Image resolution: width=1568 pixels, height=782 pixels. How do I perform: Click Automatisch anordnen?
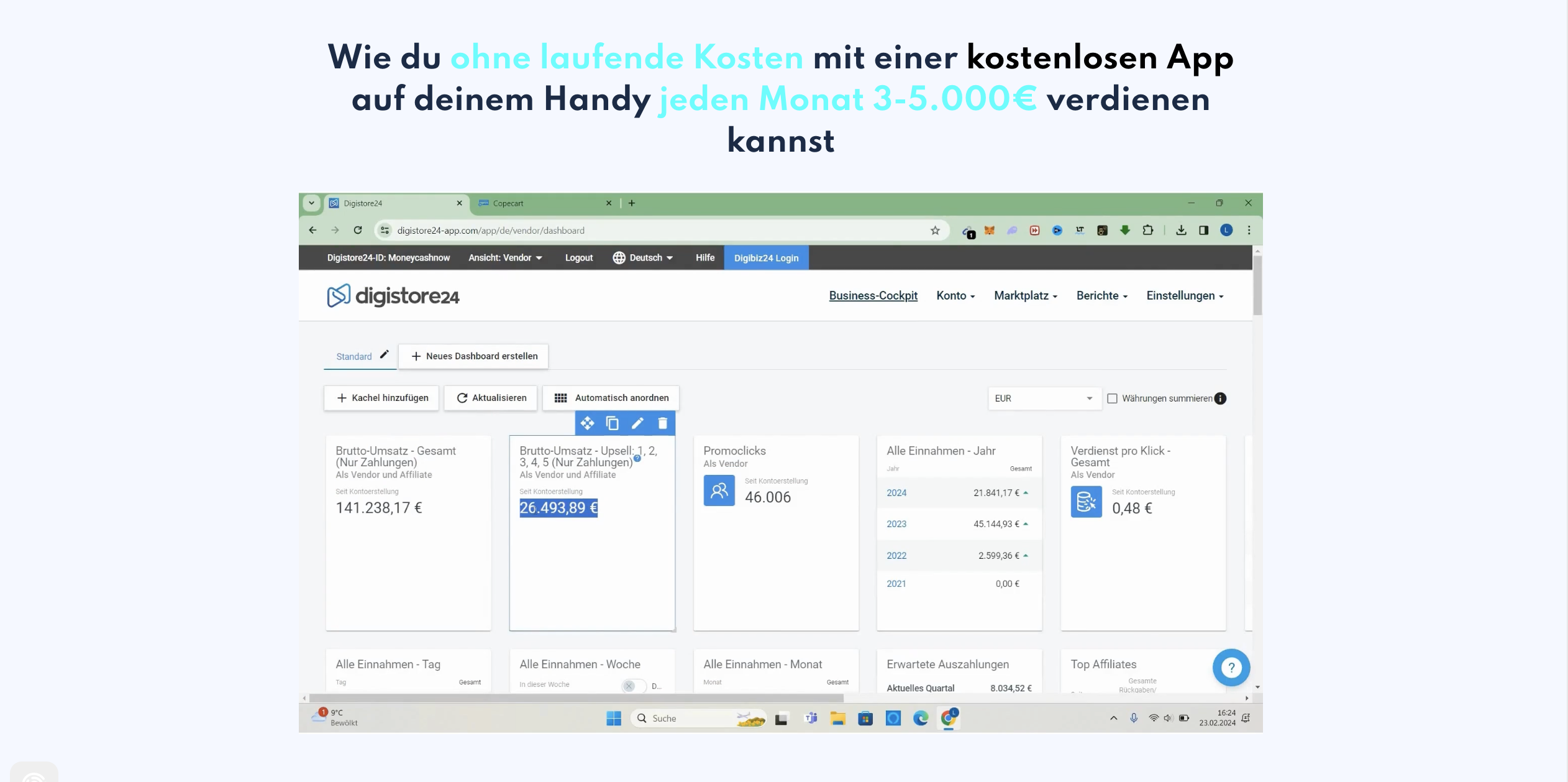tap(611, 398)
